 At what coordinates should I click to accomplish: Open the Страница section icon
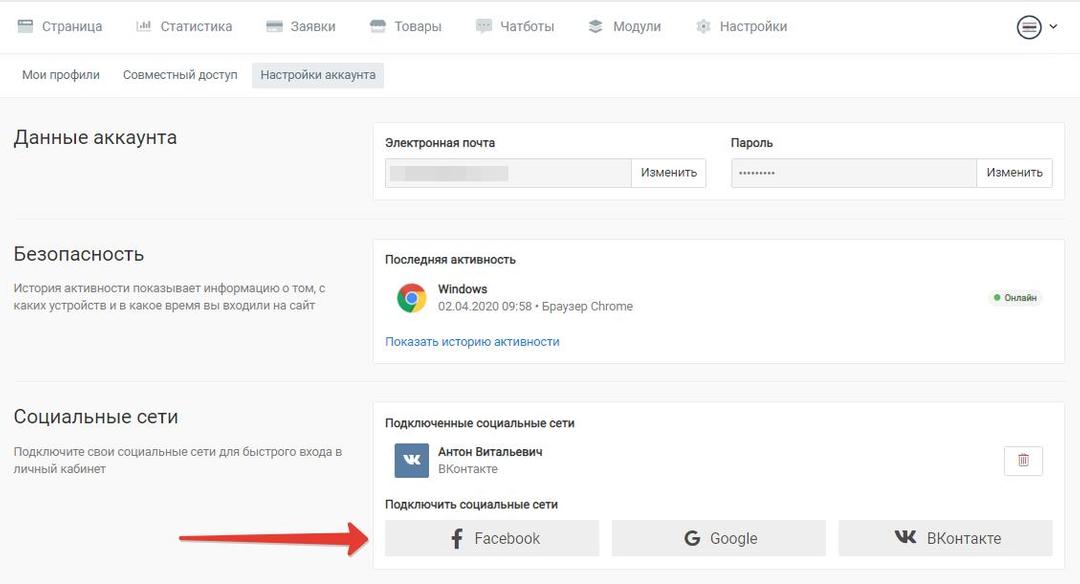25,26
